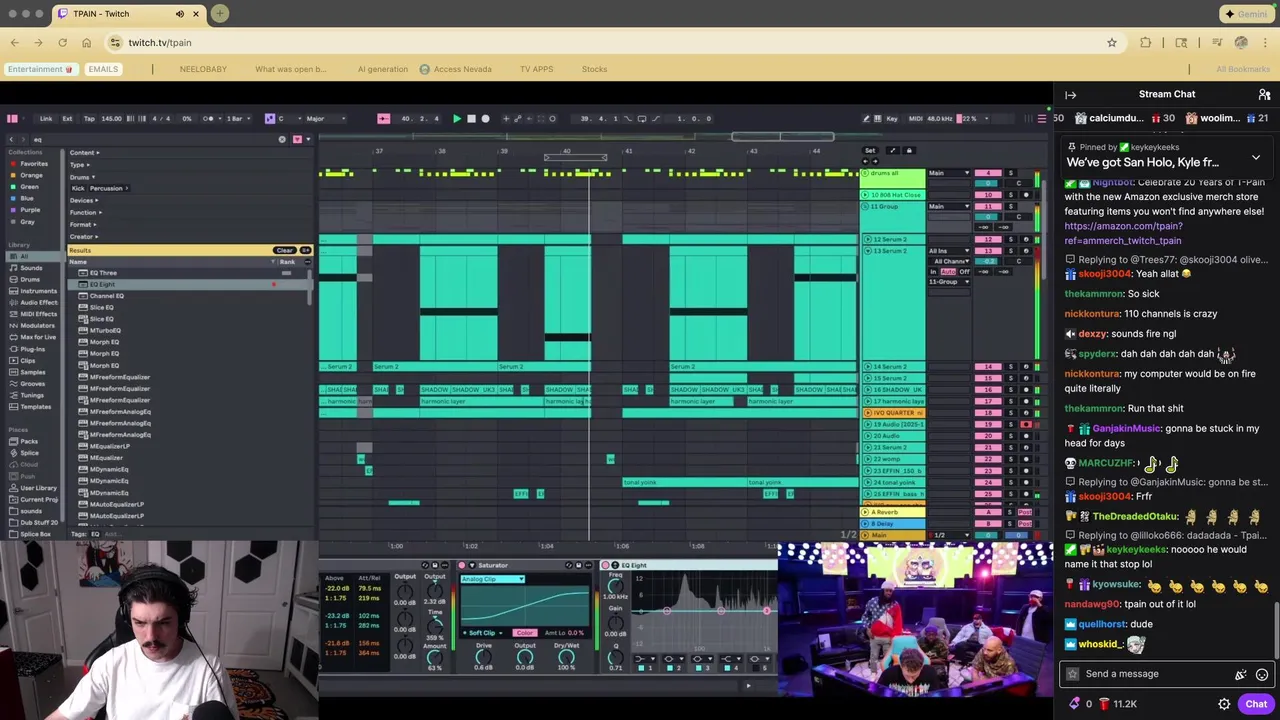Select the 145.00 tempo field
The height and width of the screenshot is (720, 1280).
pos(111,119)
